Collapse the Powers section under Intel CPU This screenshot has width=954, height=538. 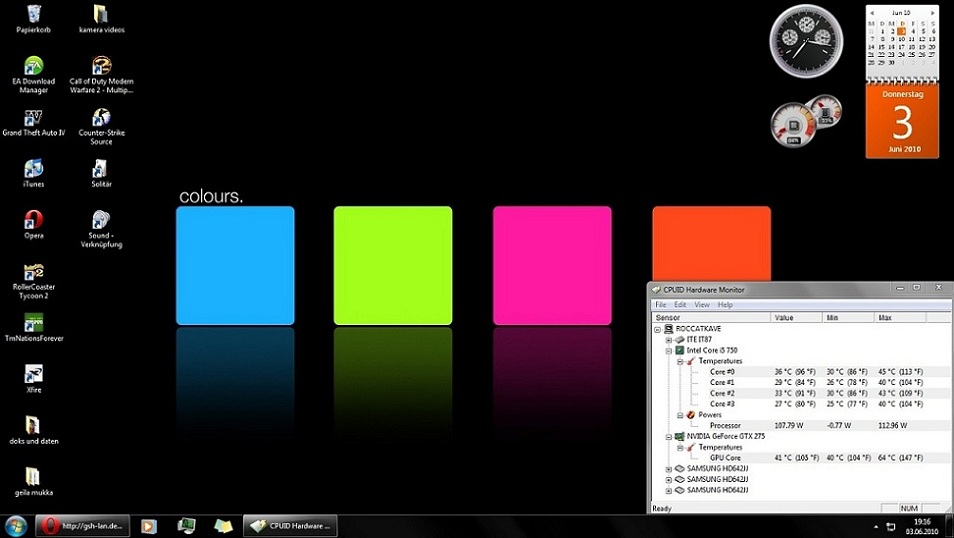680,415
